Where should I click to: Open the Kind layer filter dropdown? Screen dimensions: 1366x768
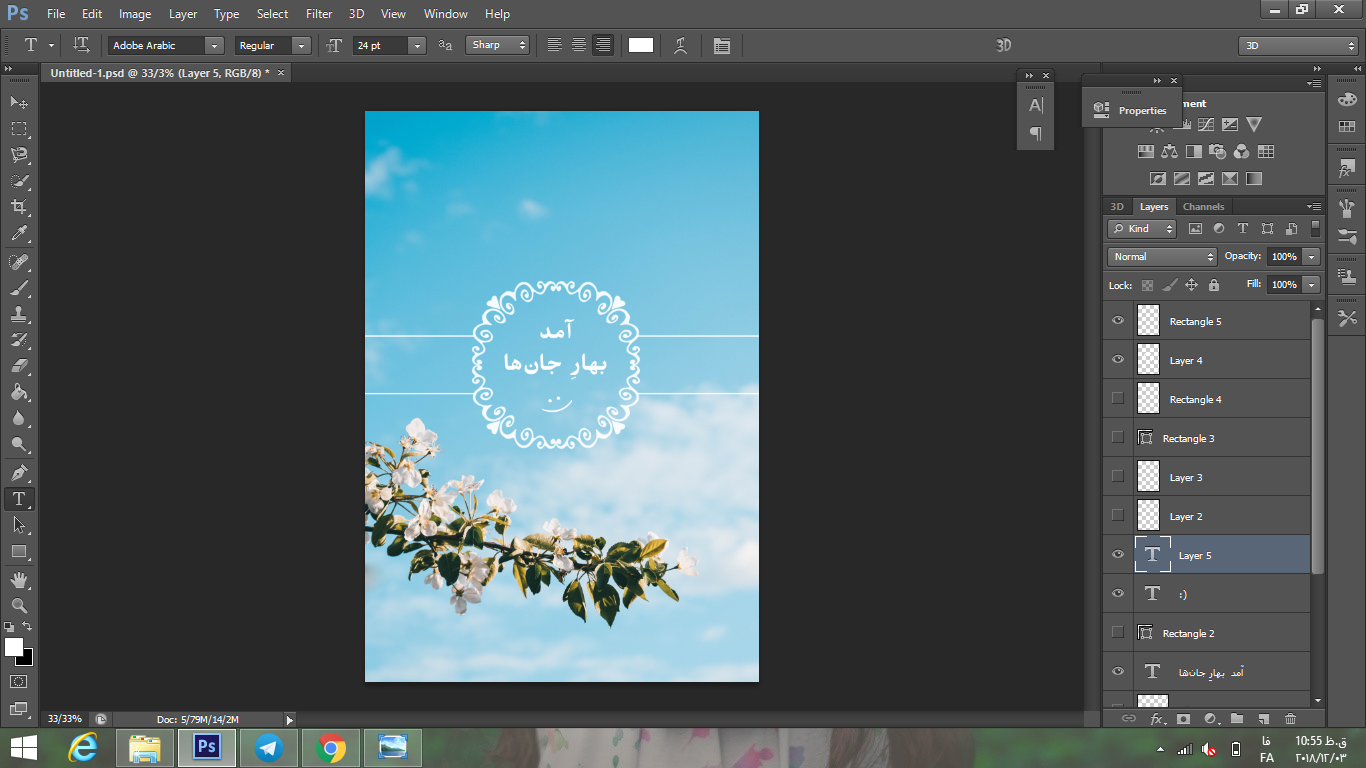1143,229
